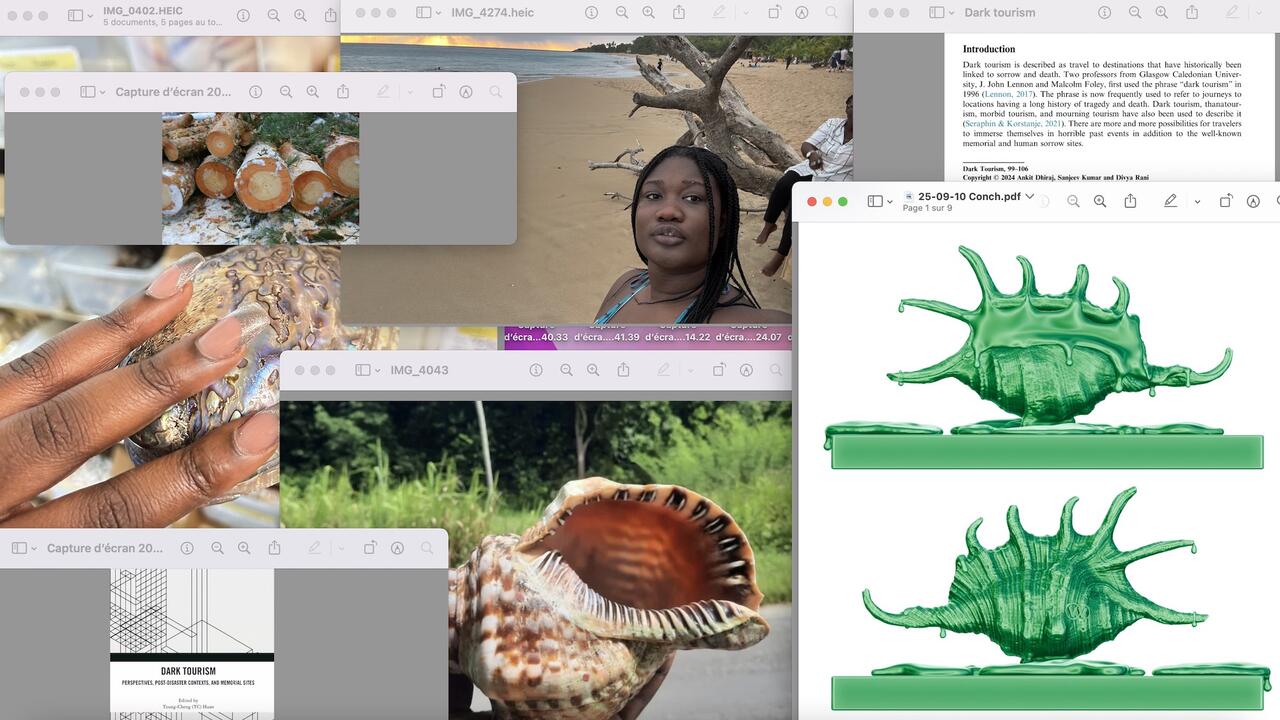The height and width of the screenshot is (720, 1280).
Task: Open the title dropdown beside 25-09-10 Conch.pdf
Action: click(1030, 196)
